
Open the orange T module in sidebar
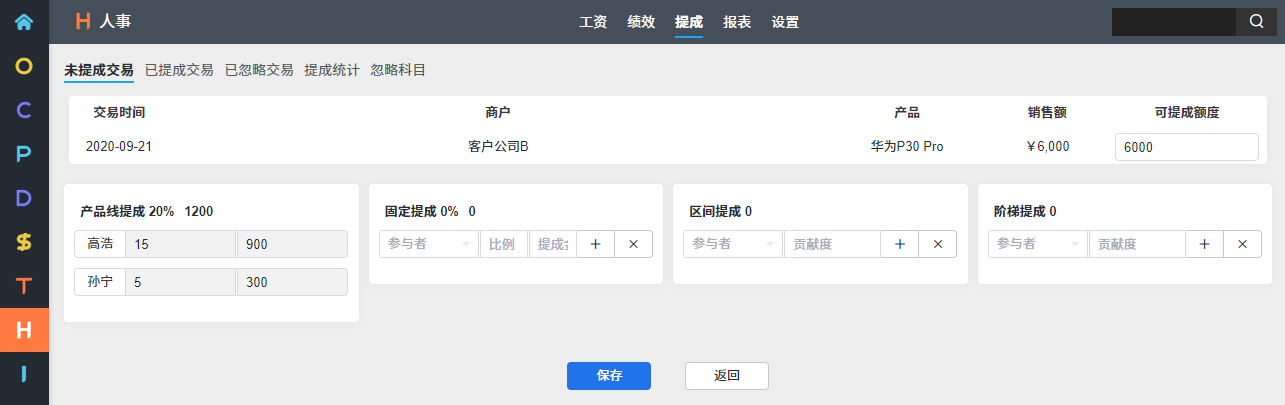[24, 286]
